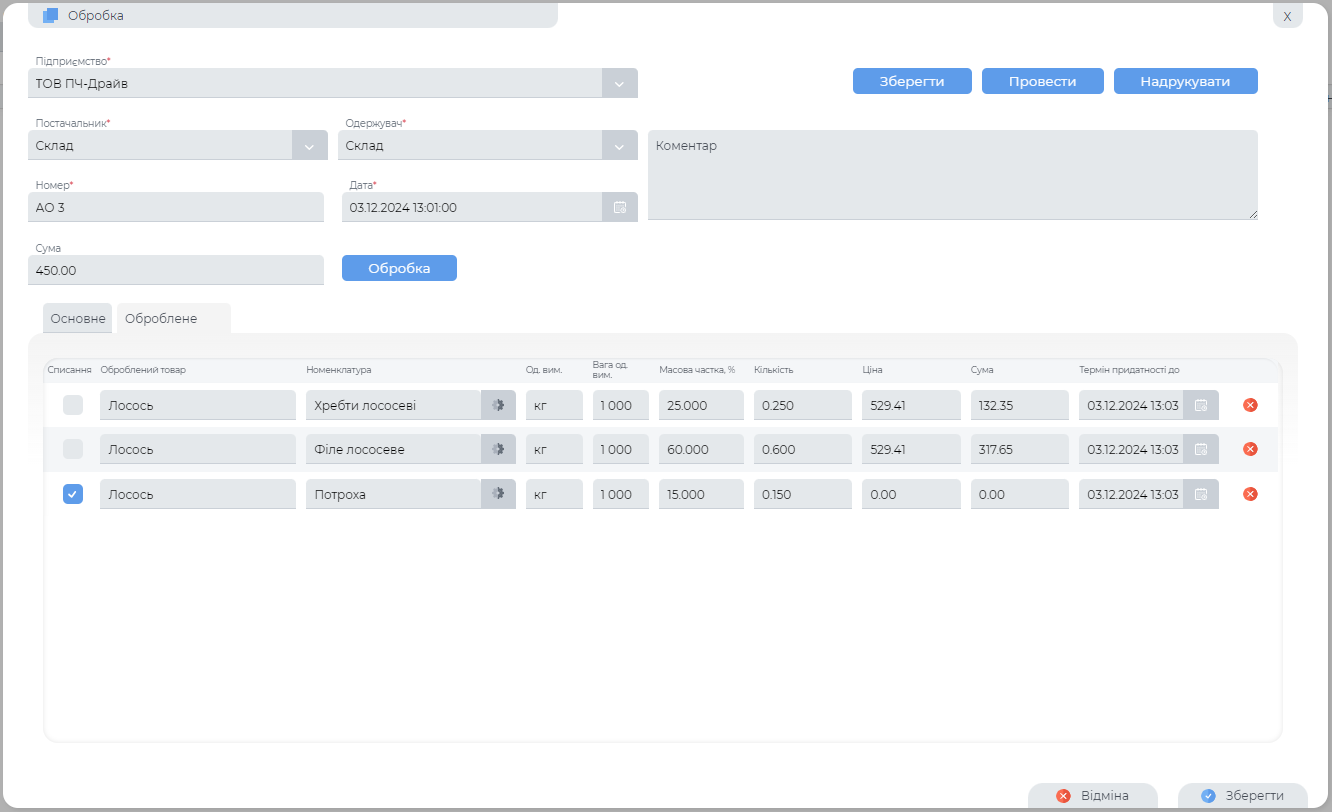This screenshot has height=812, width=1332.
Task: Click the Провести button
Action: click(1042, 81)
